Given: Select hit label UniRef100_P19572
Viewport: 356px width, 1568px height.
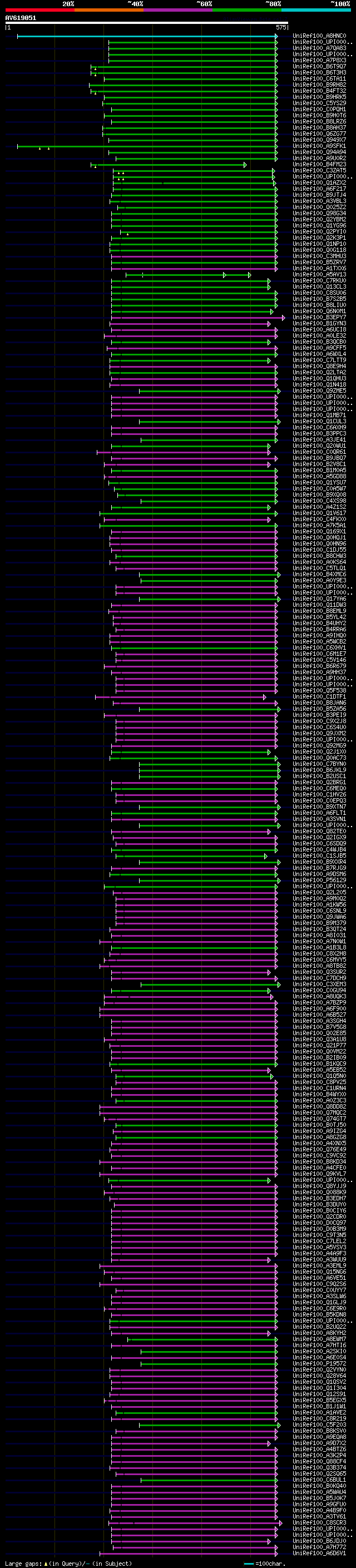Looking at the screenshot, I should [319, 1363].
